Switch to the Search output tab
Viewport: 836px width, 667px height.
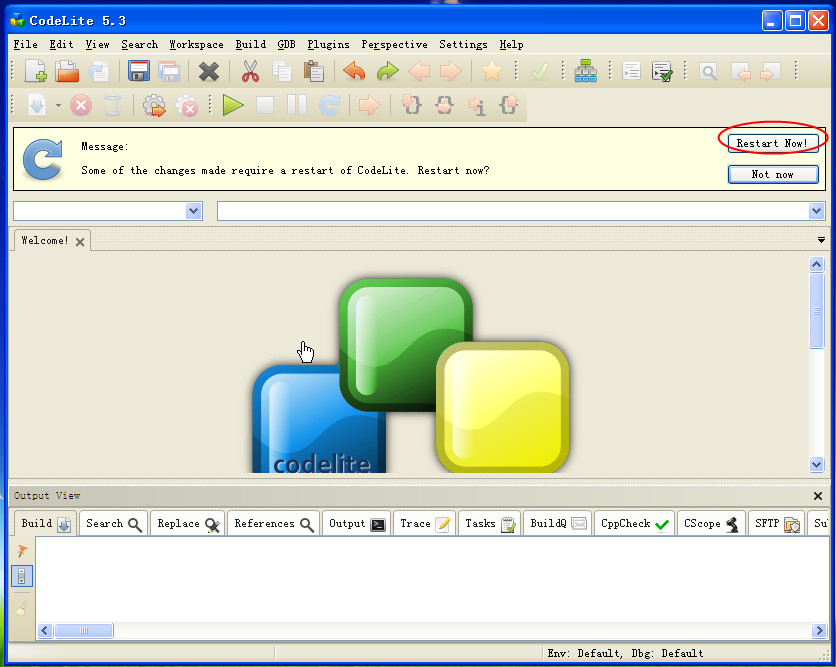click(114, 524)
